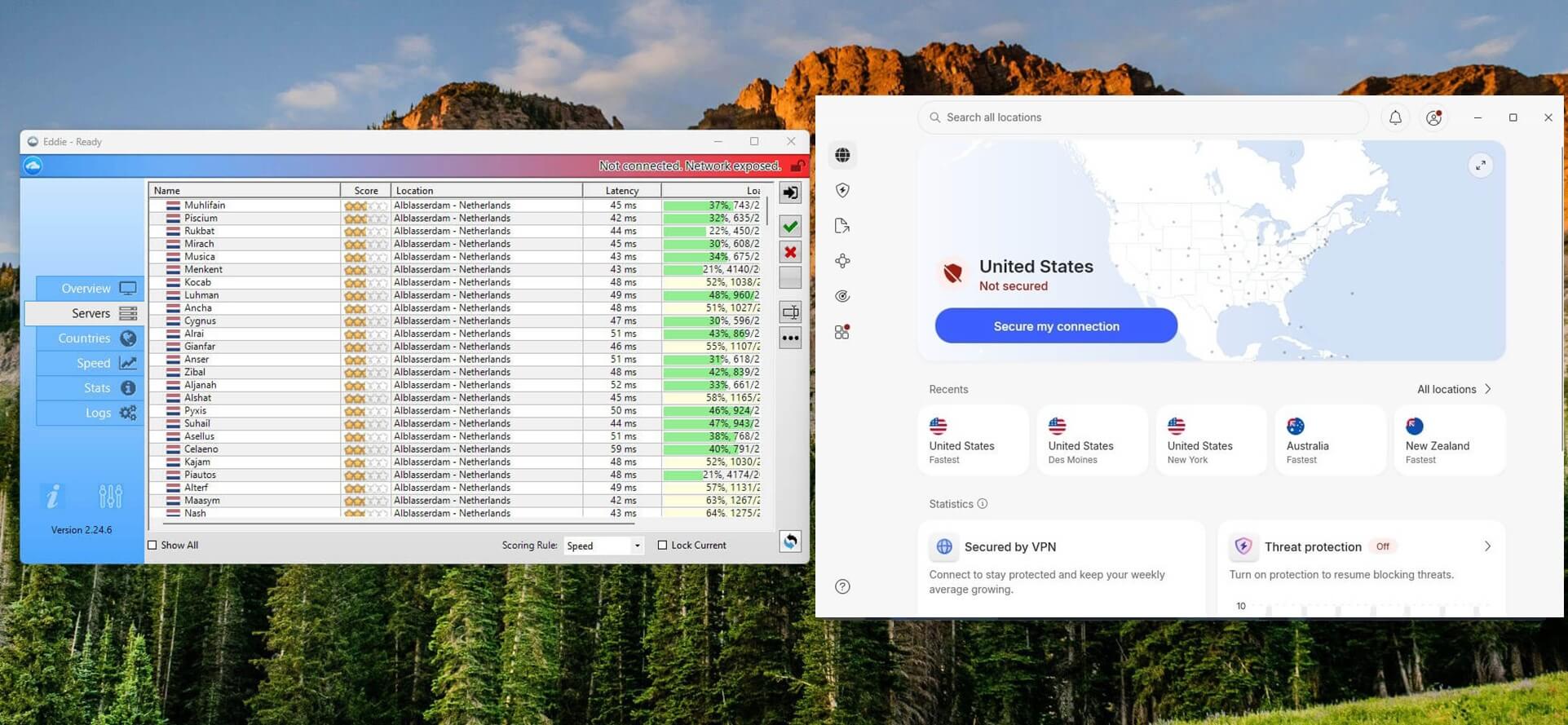
Task: Open the account profile icon
Action: pos(1433,117)
